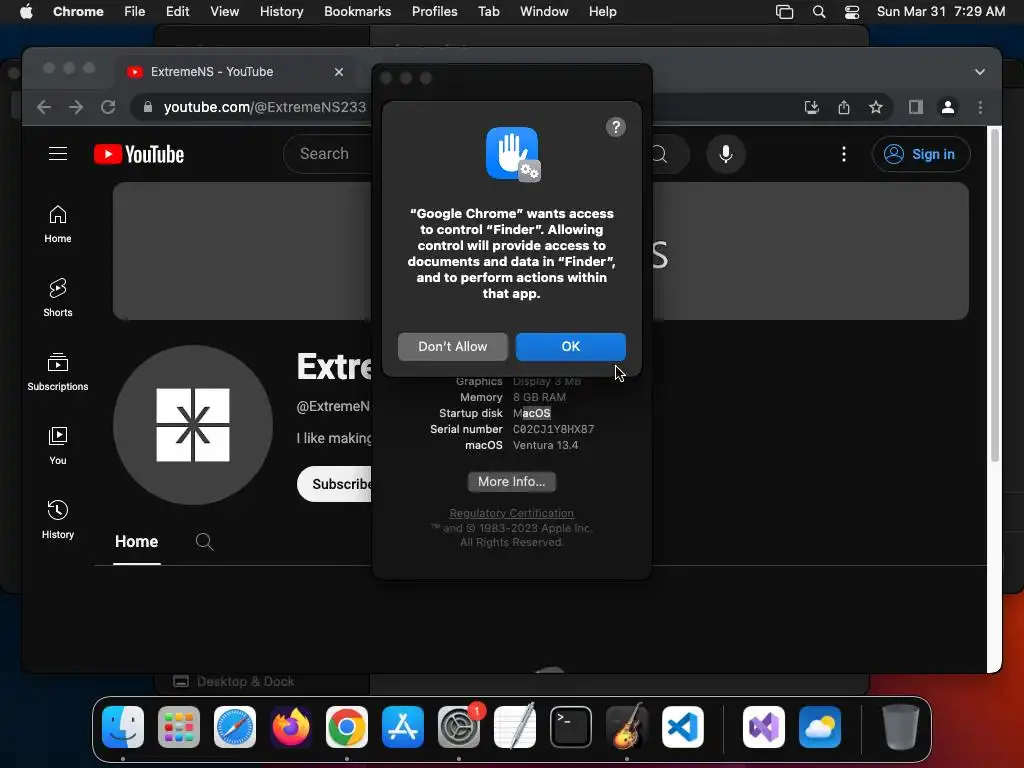Select the channel Home tab
The image size is (1024, 768).
pos(136,541)
